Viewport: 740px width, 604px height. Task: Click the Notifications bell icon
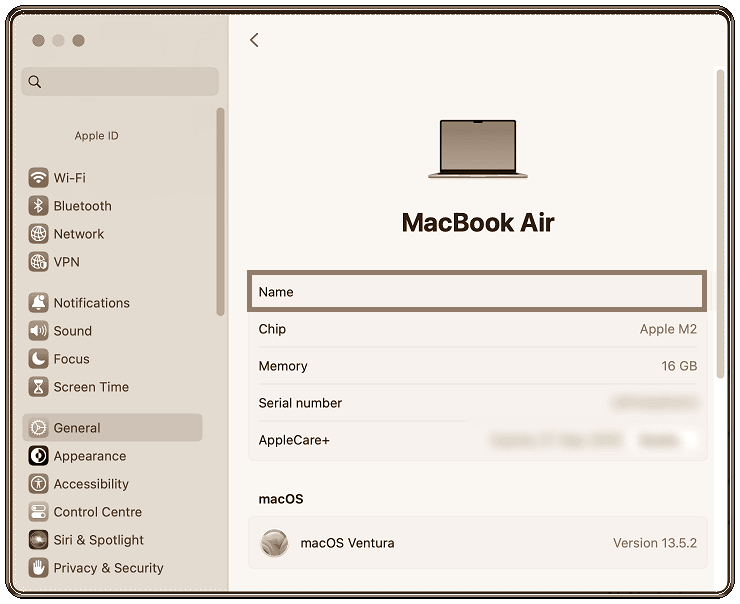coord(38,302)
